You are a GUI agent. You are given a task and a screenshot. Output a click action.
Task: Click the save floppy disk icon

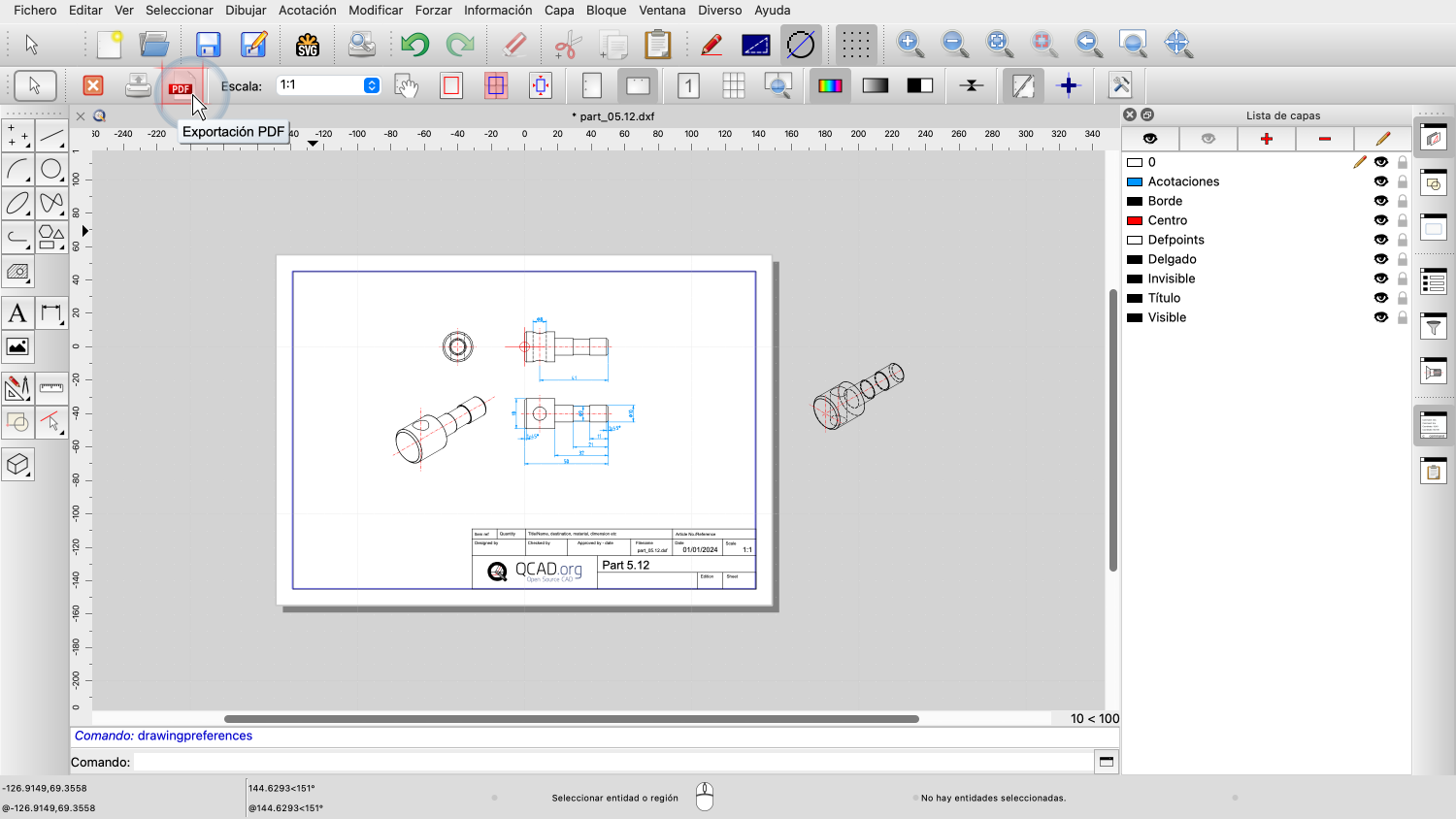click(208, 45)
